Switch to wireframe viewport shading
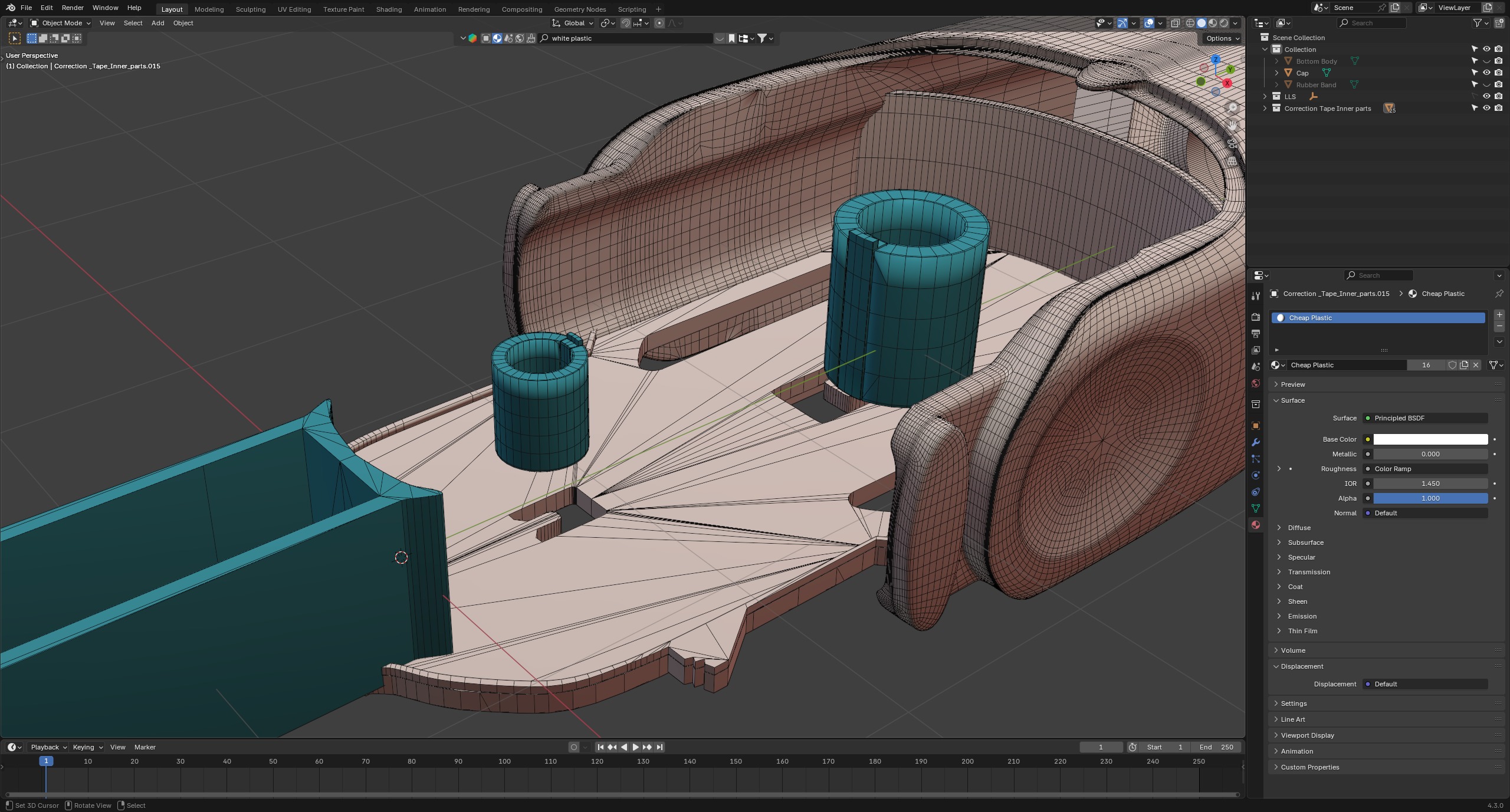Viewport: 1510px width, 812px height. pos(1190,23)
